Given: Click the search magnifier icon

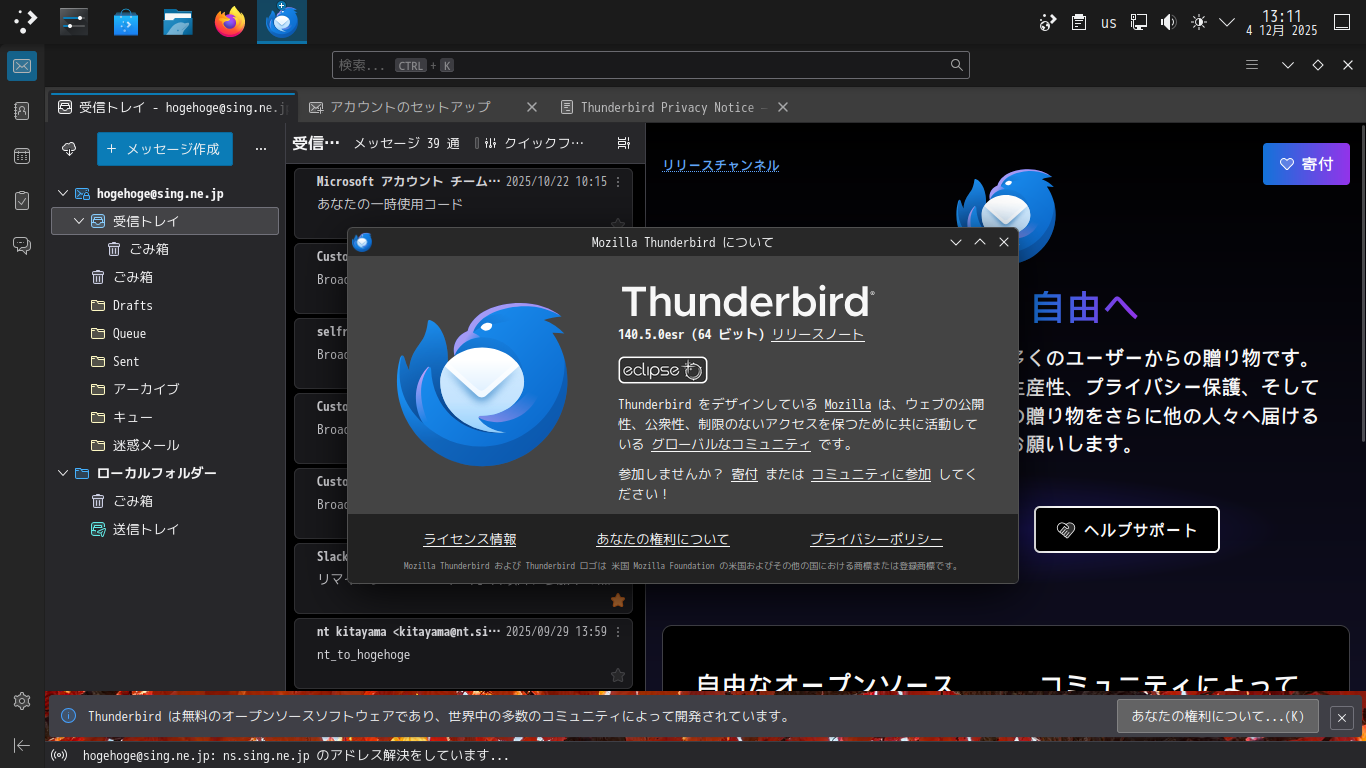Looking at the screenshot, I should [x=957, y=65].
